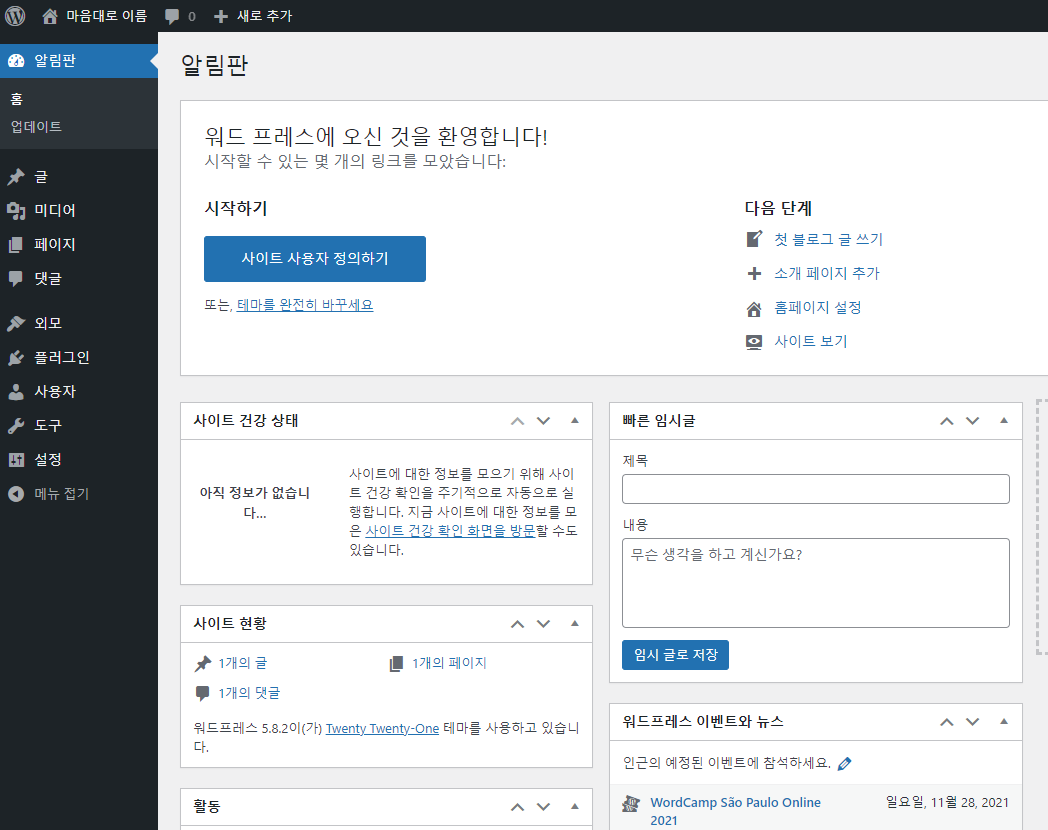Click the bubble icon by 1개의 댓글
The height and width of the screenshot is (830, 1048).
tap(203, 693)
